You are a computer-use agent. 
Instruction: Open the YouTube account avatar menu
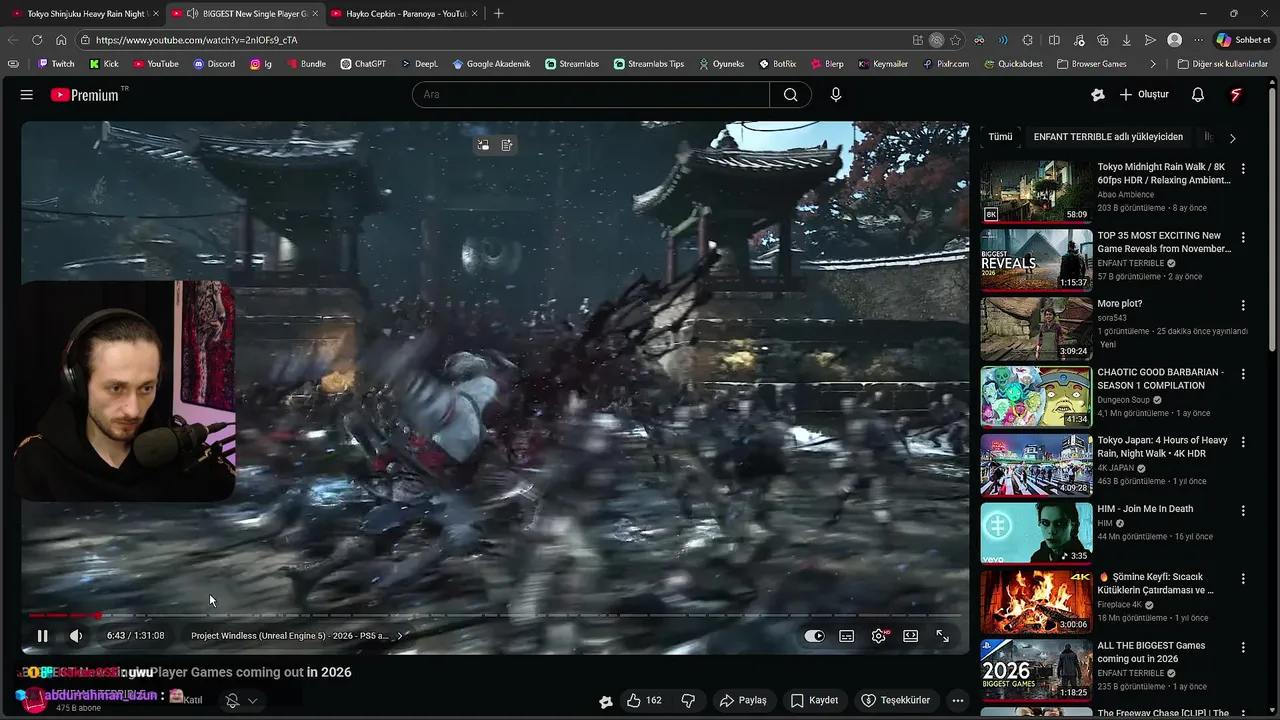point(1236,95)
